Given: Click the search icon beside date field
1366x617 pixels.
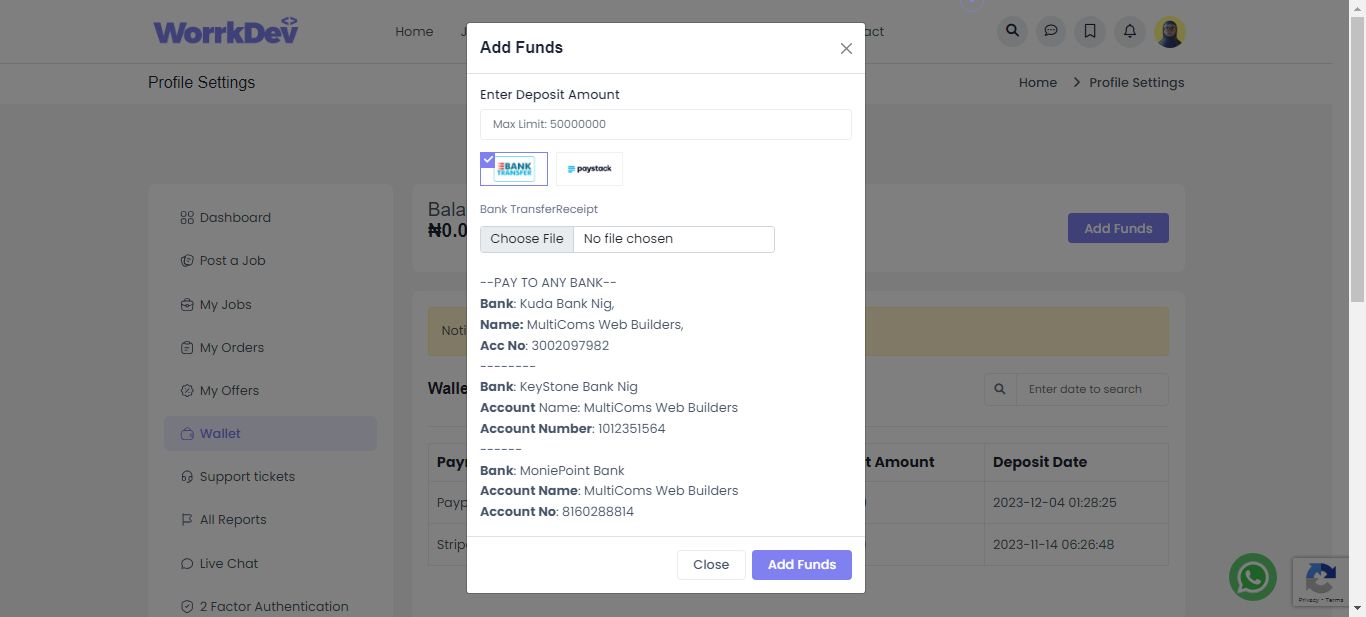Looking at the screenshot, I should pos(1000,389).
